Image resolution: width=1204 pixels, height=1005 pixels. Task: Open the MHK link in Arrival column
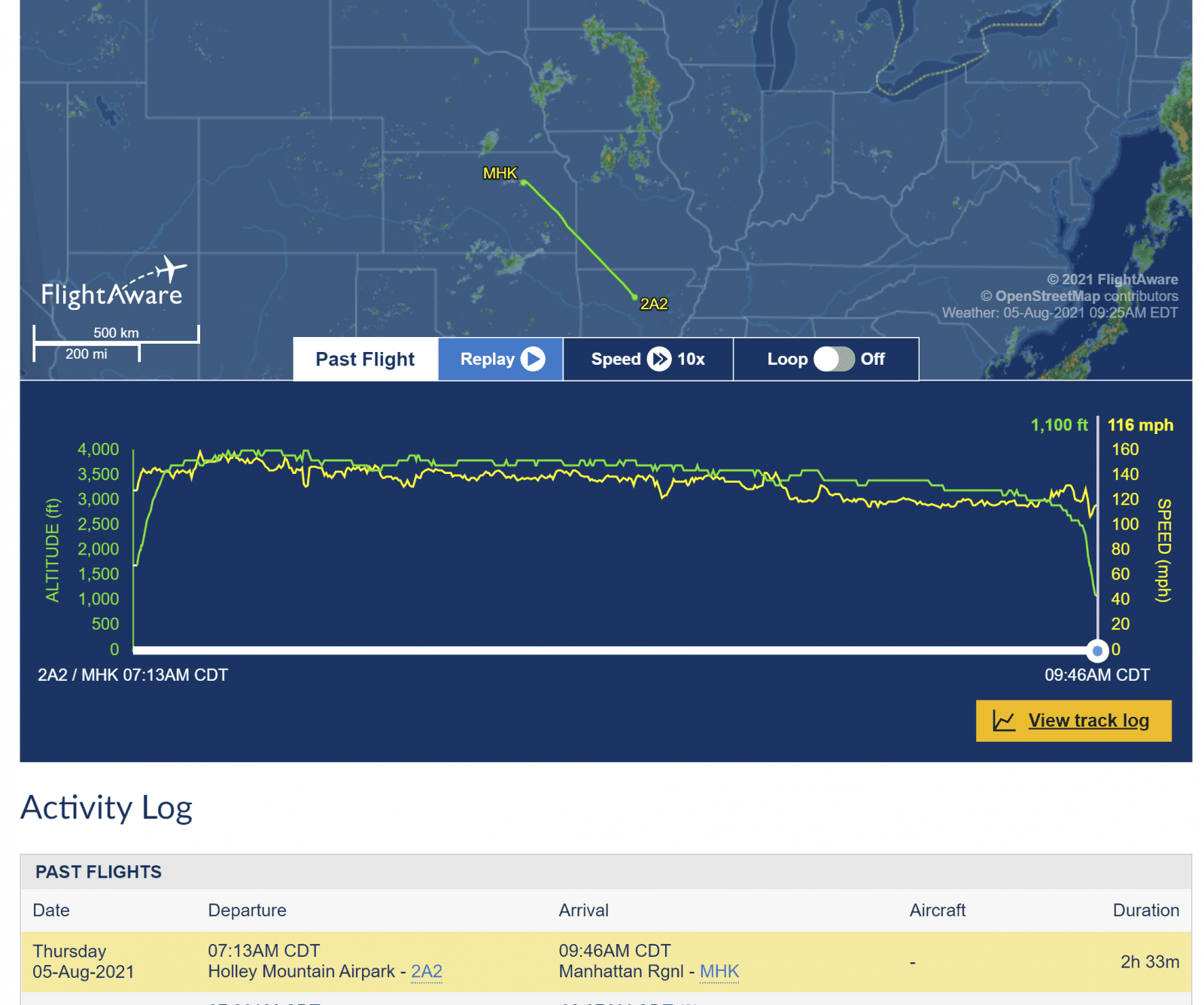tap(719, 971)
